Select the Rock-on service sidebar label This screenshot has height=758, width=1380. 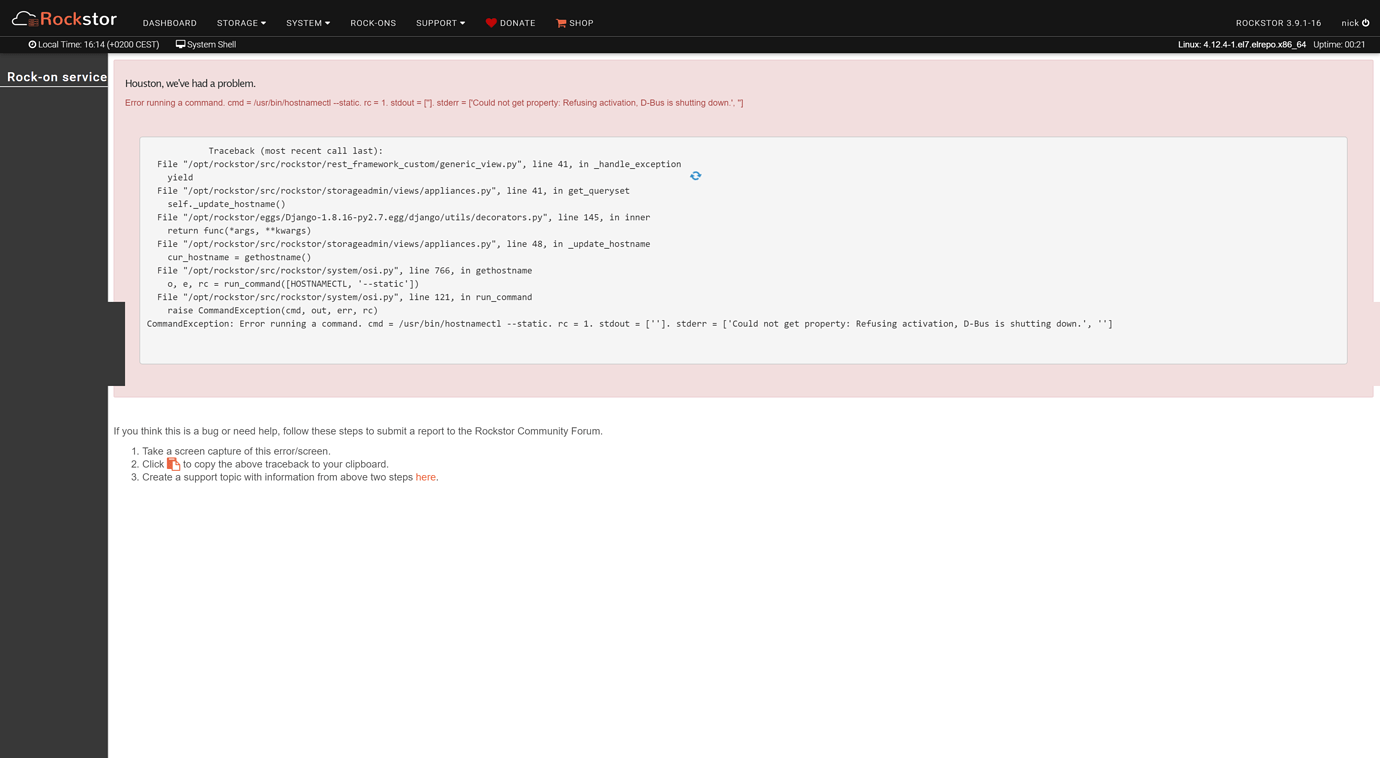(55, 76)
